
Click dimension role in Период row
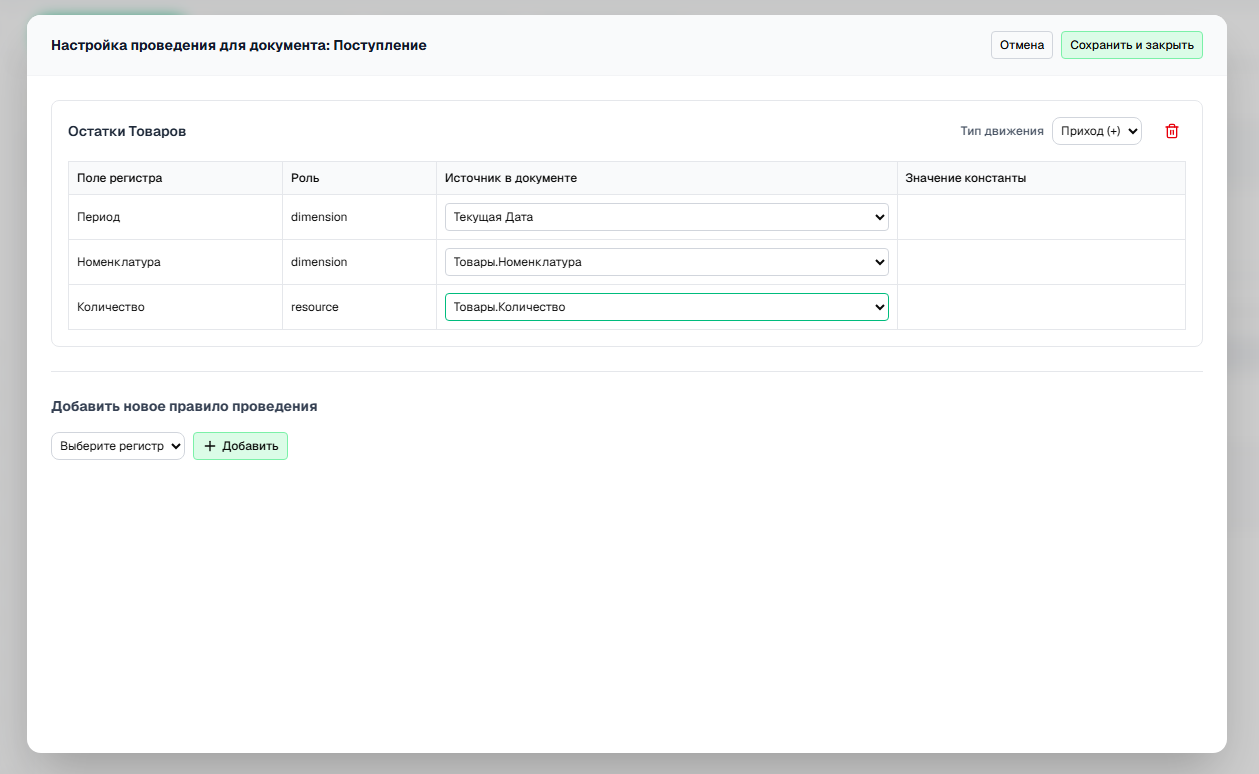point(359,217)
